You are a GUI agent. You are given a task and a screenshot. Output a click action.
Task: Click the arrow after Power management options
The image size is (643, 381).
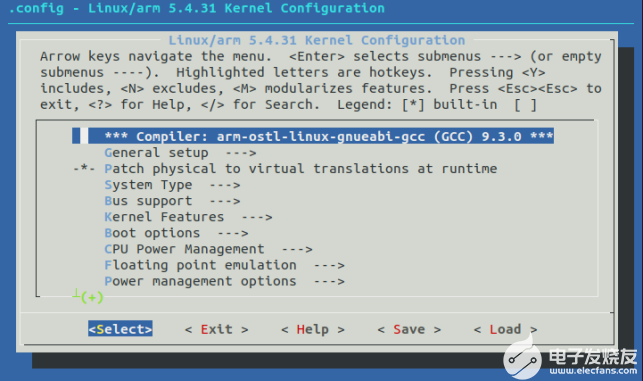click(329, 282)
